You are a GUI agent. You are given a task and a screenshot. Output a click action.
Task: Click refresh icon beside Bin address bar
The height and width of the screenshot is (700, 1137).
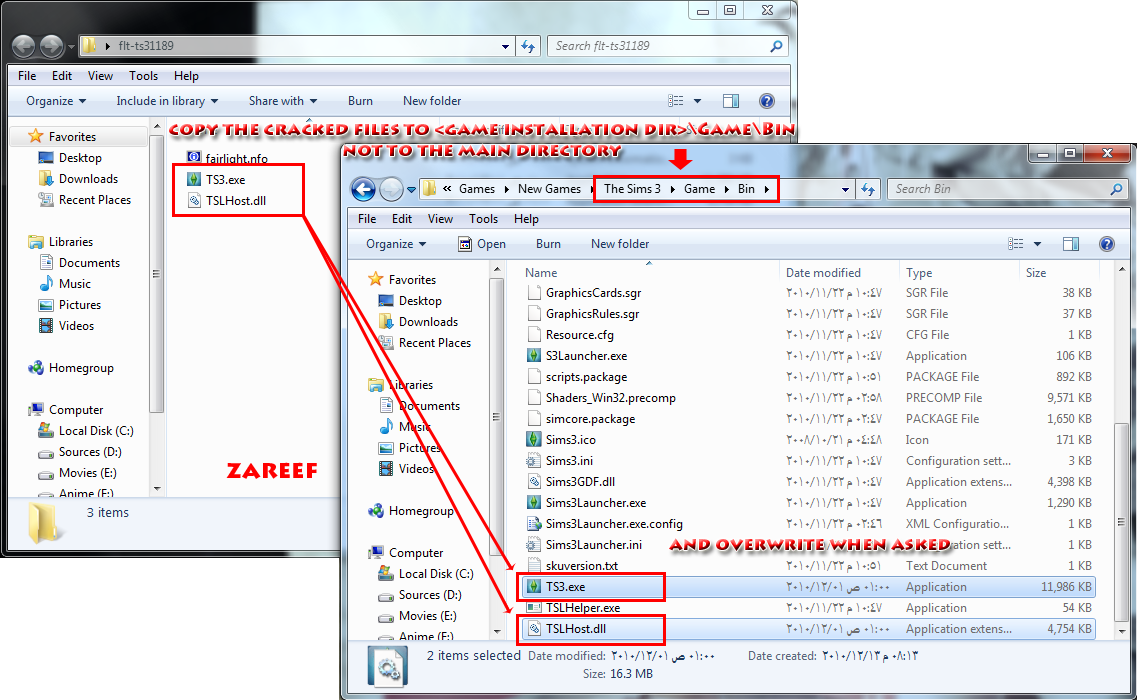[868, 189]
